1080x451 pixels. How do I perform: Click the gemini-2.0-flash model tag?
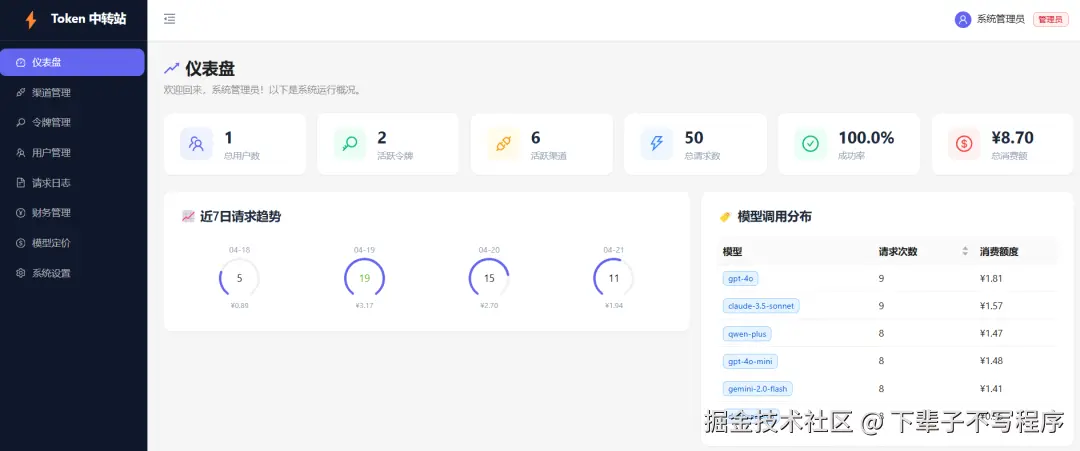[758, 389]
